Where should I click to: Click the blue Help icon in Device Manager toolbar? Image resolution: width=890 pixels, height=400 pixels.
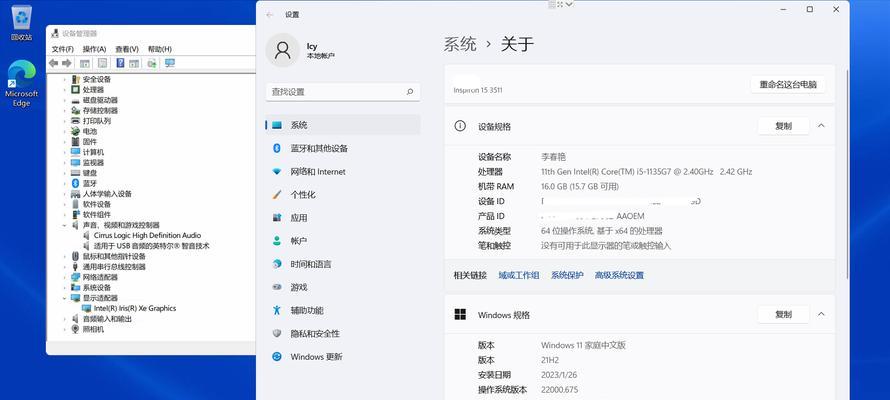point(120,63)
